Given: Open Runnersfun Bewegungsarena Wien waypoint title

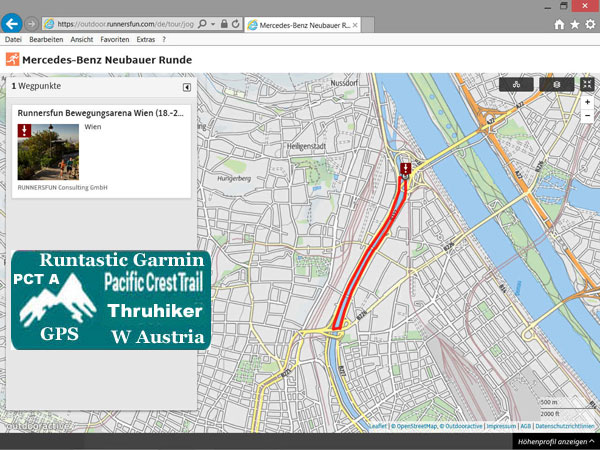Looking at the screenshot, I should [100, 113].
